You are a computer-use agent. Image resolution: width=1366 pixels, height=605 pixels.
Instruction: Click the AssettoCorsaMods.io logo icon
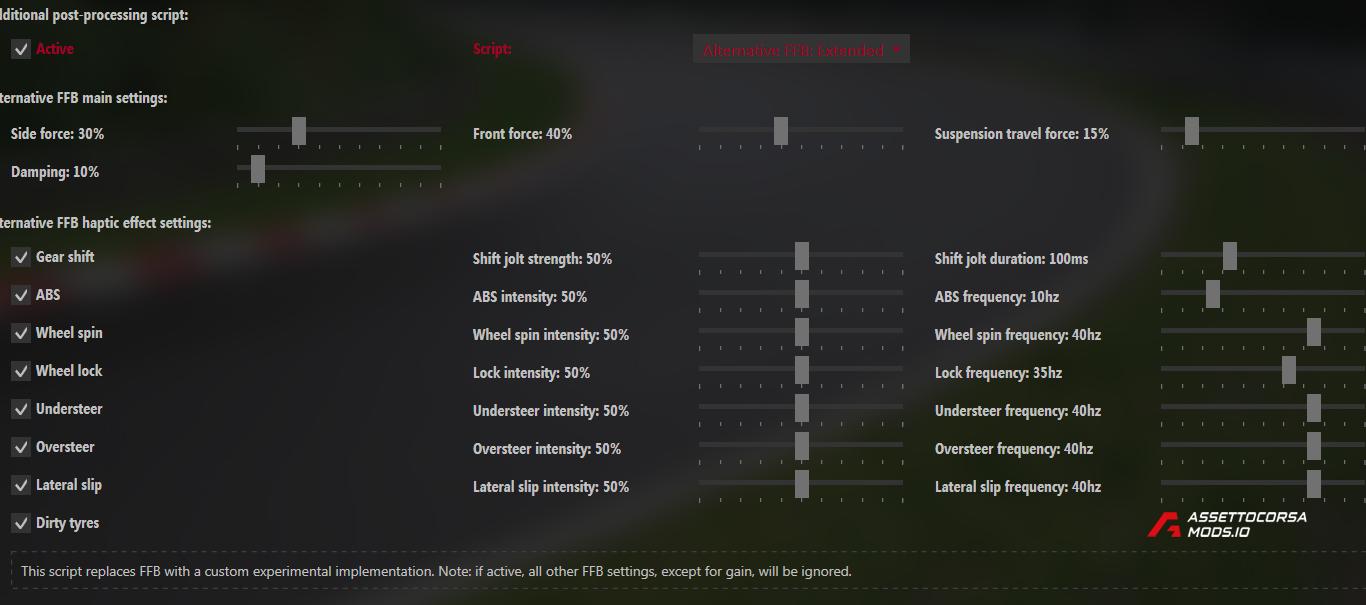tap(1164, 525)
